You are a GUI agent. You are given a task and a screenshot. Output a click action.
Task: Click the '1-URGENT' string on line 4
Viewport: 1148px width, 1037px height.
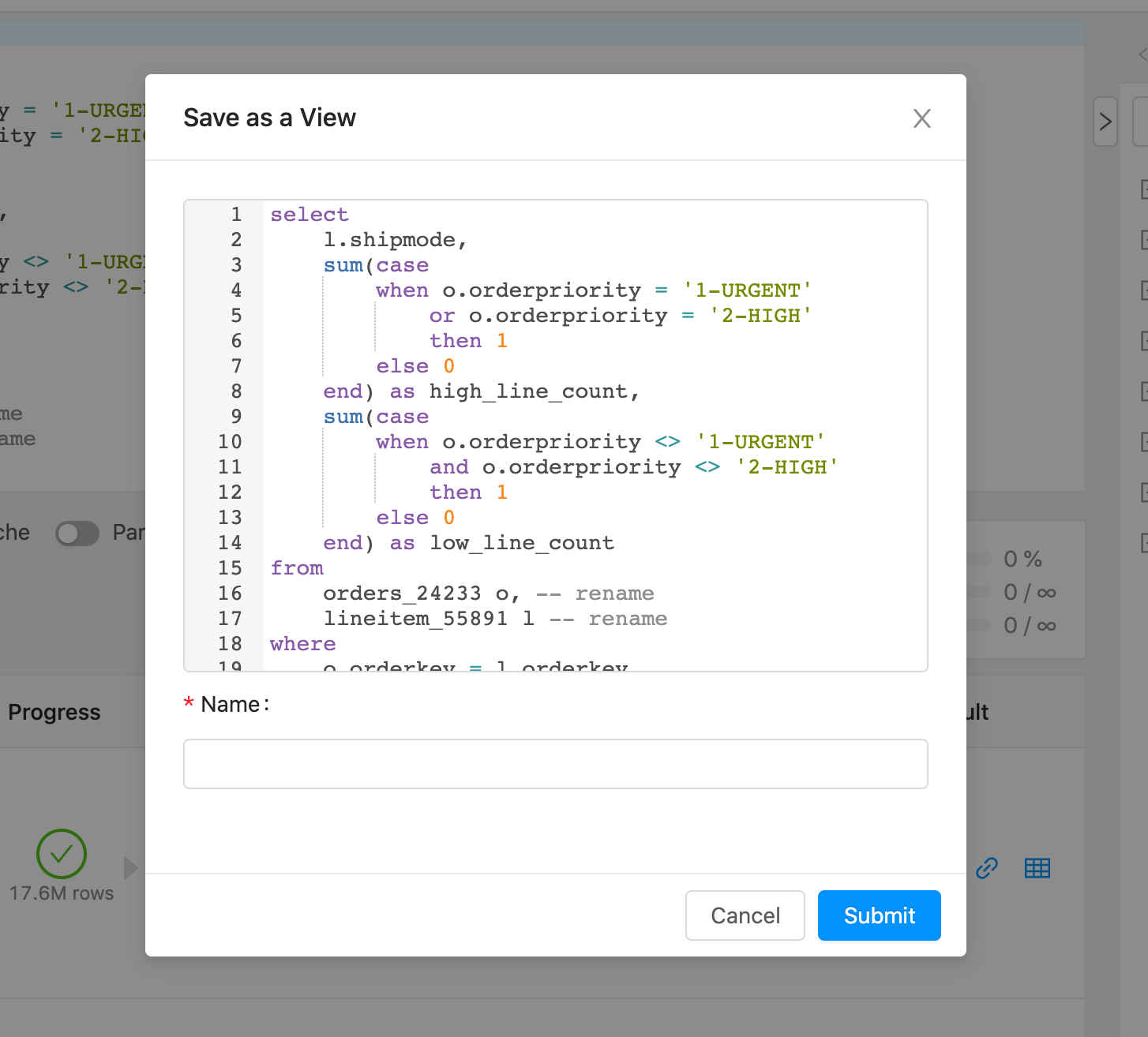click(747, 290)
